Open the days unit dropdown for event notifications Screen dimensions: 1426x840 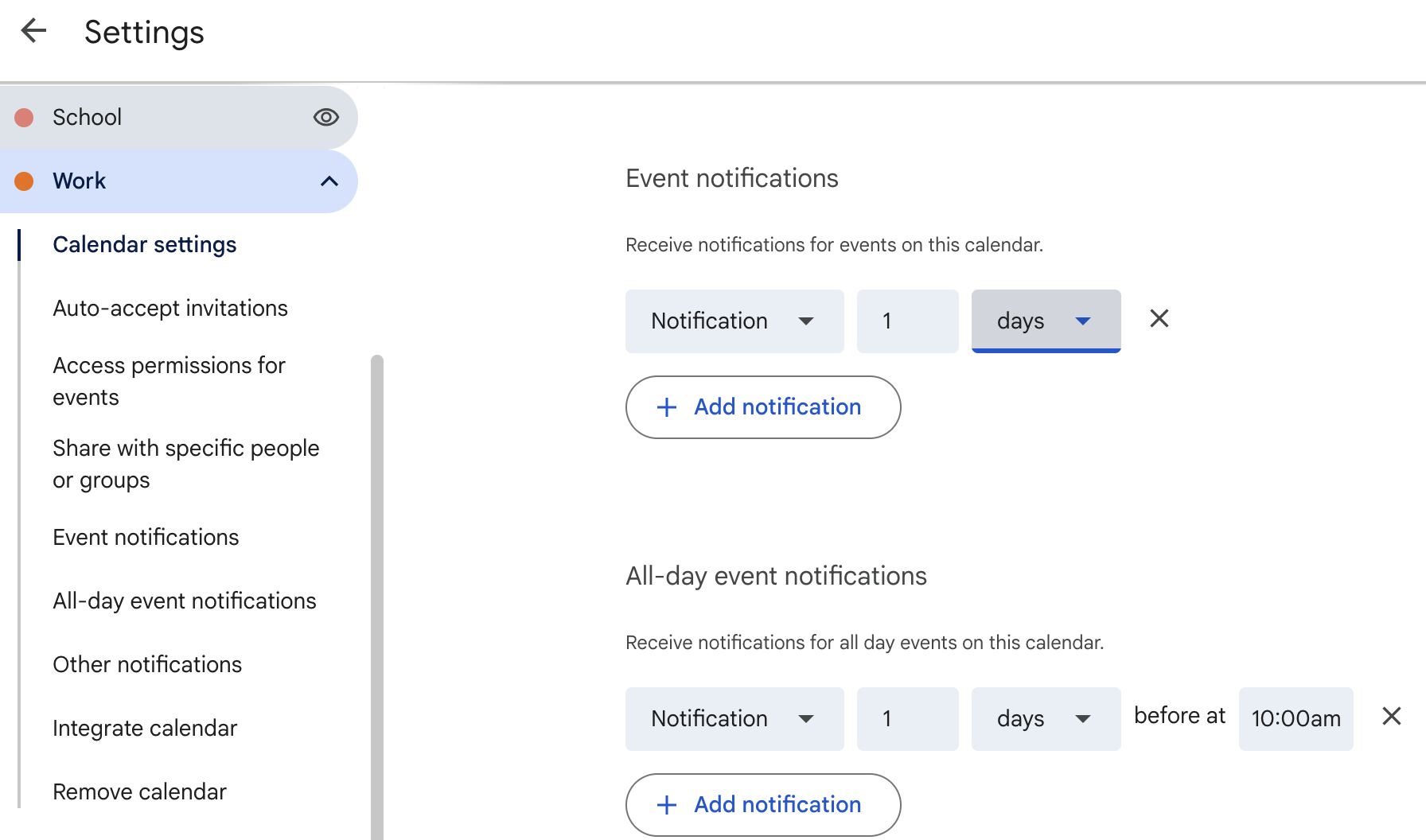[1045, 321]
